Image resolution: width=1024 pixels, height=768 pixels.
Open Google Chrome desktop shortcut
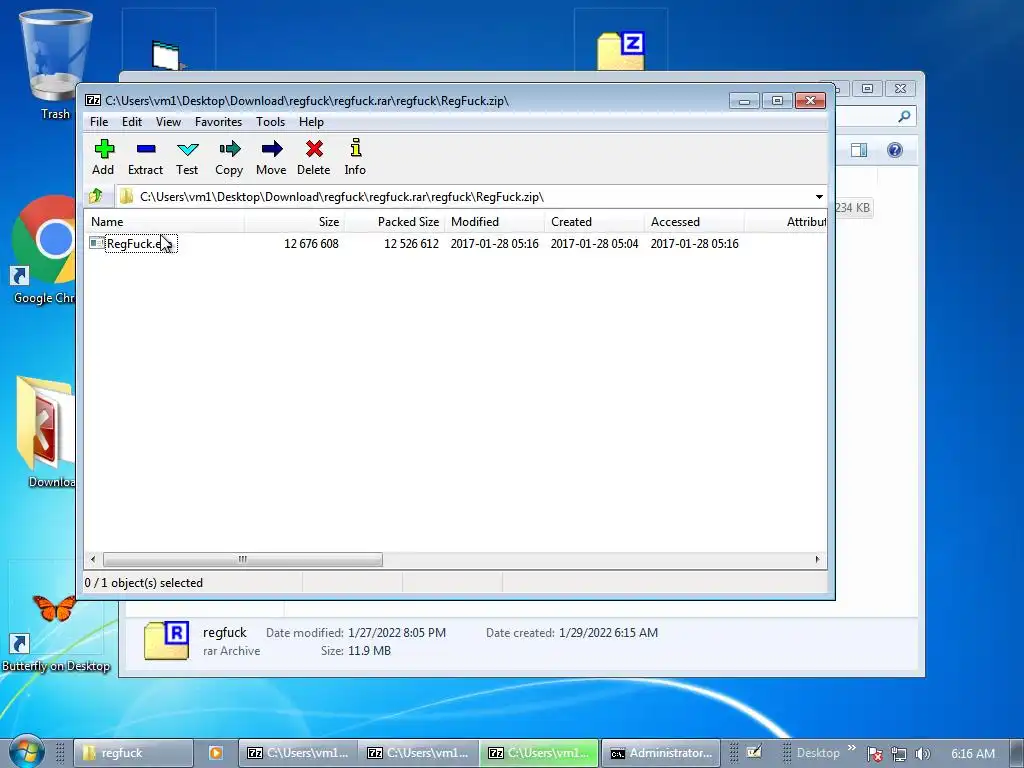coord(43,249)
